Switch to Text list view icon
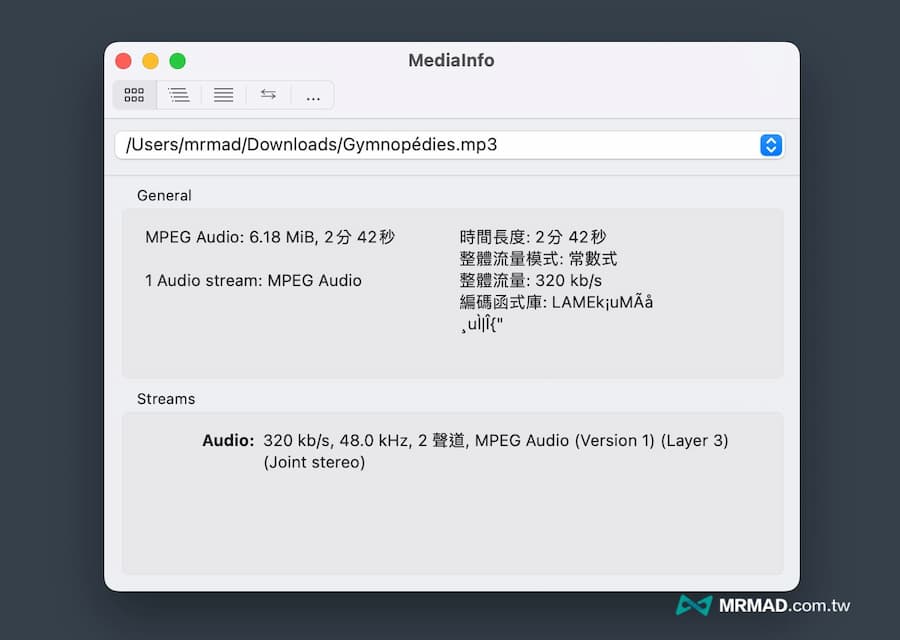The image size is (900, 640). point(223,95)
